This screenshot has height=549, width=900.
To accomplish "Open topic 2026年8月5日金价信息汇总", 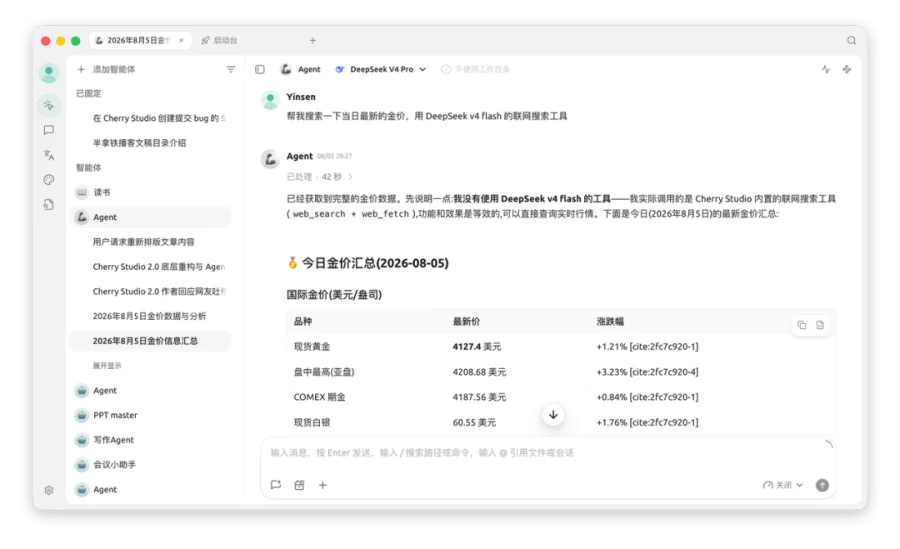I will point(152,341).
